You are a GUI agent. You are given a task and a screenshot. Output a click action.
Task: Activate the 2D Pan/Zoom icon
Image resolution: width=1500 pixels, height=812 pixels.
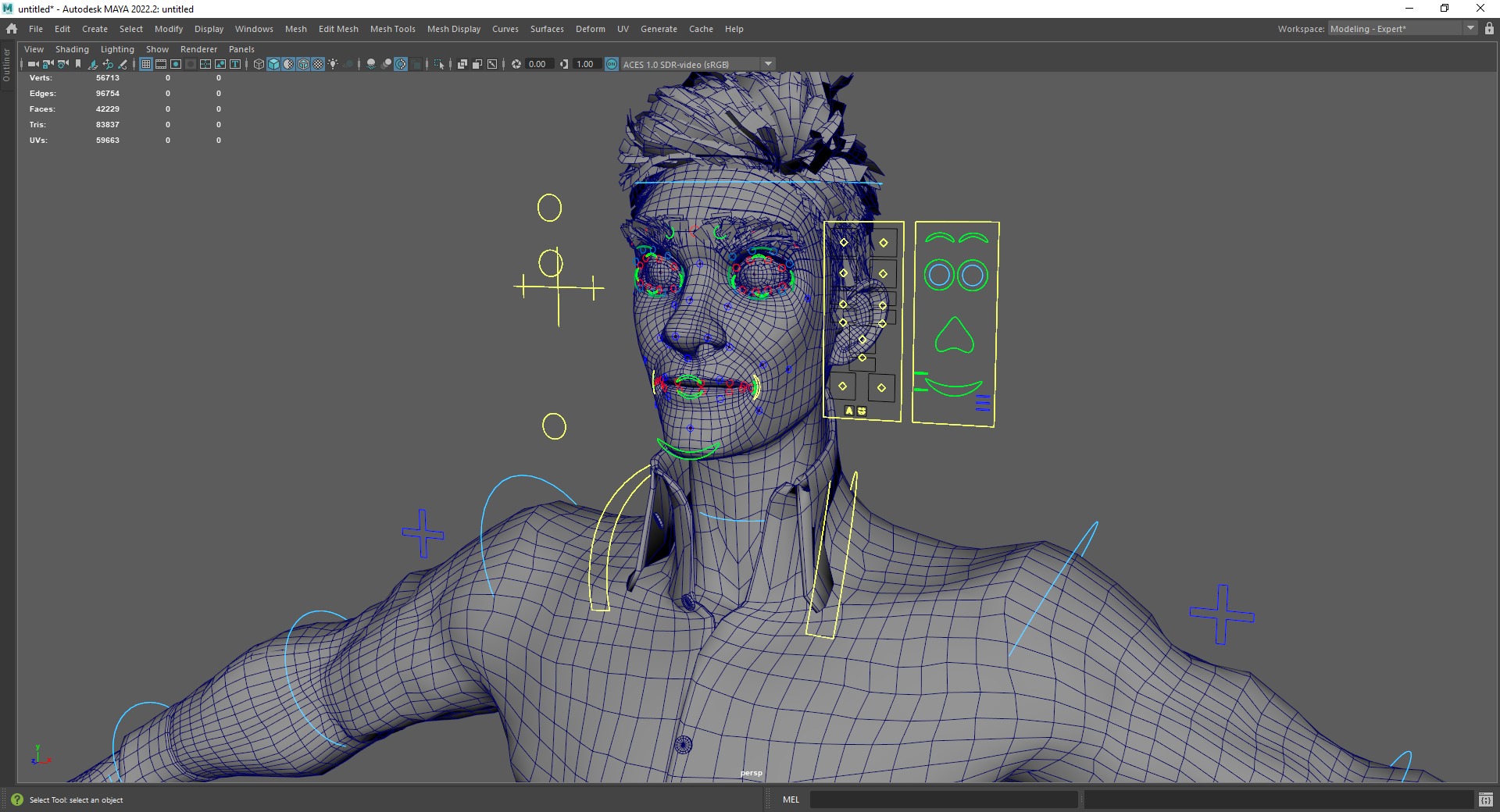[x=108, y=64]
